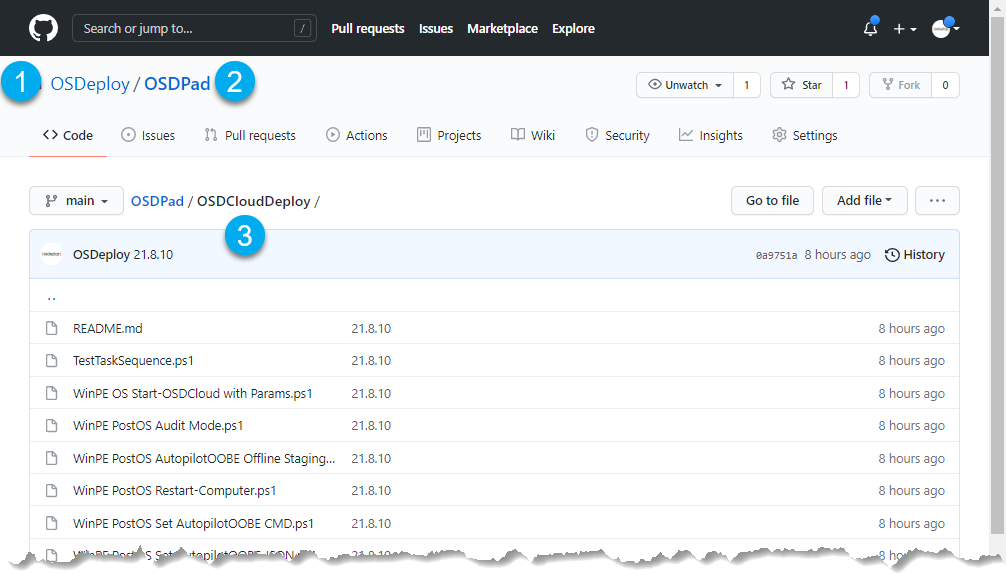This screenshot has height=575, width=1006.
Task: Click OSDPad in the breadcrumb path
Action: [x=157, y=201]
